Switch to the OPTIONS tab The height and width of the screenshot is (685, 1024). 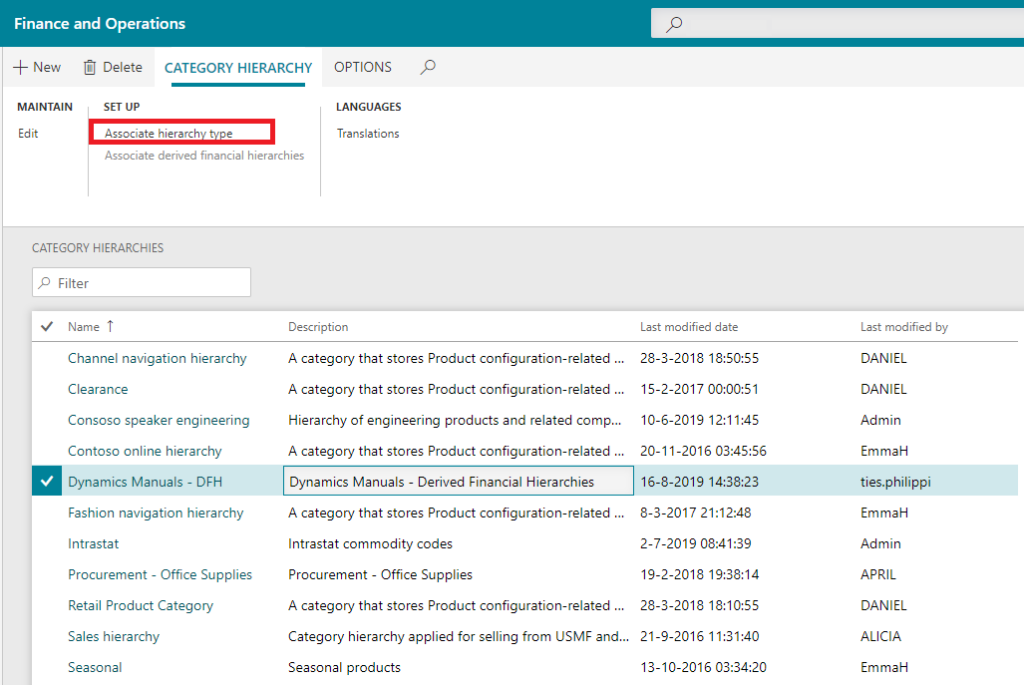pyautogui.click(x=362, y=67)
